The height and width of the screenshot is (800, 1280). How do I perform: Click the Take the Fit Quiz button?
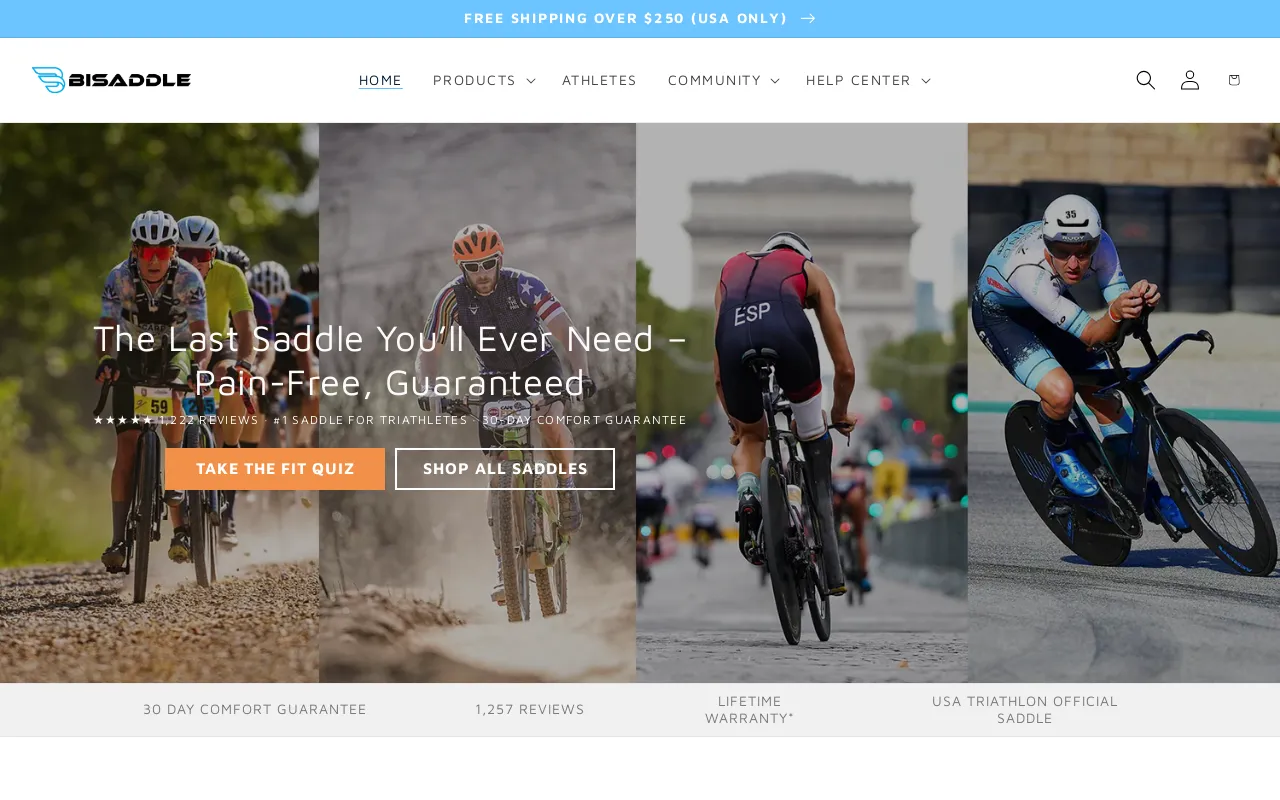click(x=275, y=469)
